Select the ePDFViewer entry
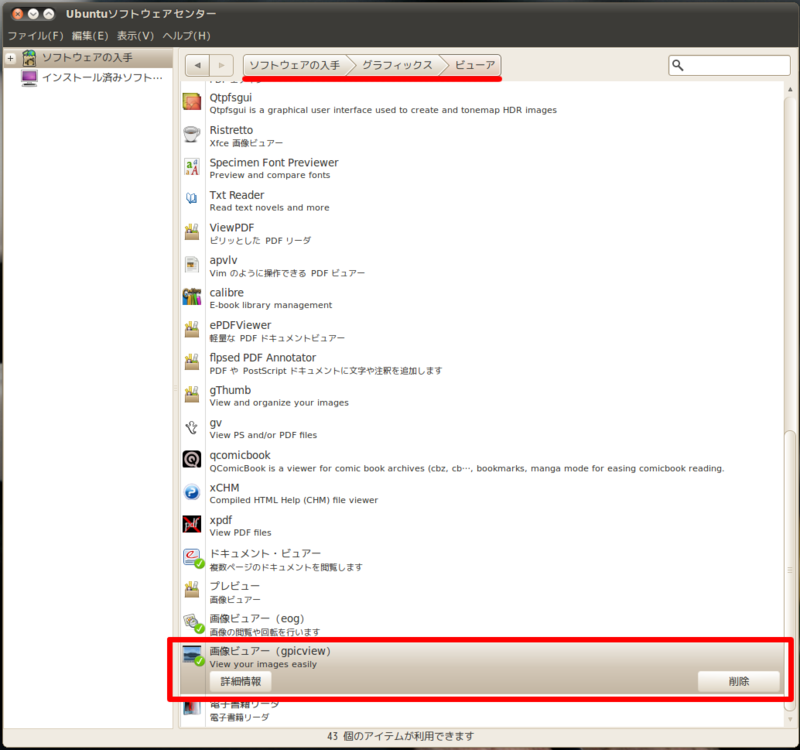800x750 pixels. (x=482, y=331)
